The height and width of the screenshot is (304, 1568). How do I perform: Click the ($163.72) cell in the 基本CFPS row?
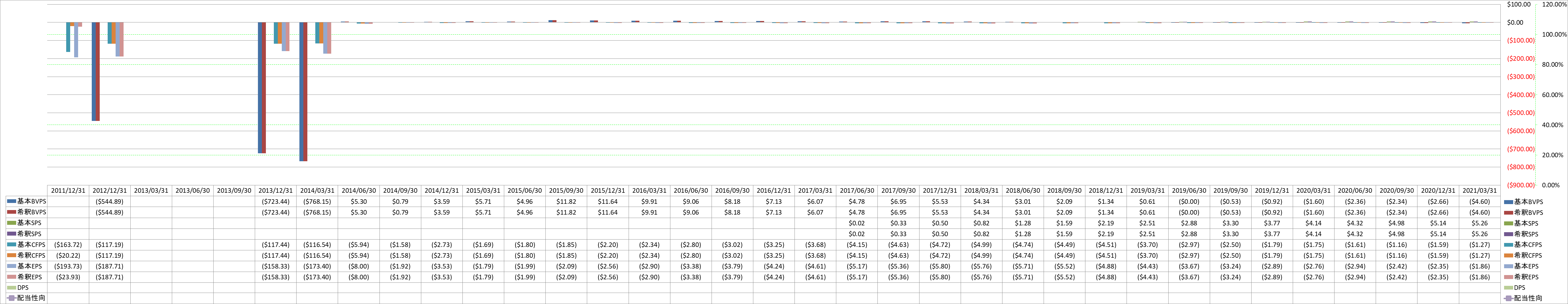point(68,245)
